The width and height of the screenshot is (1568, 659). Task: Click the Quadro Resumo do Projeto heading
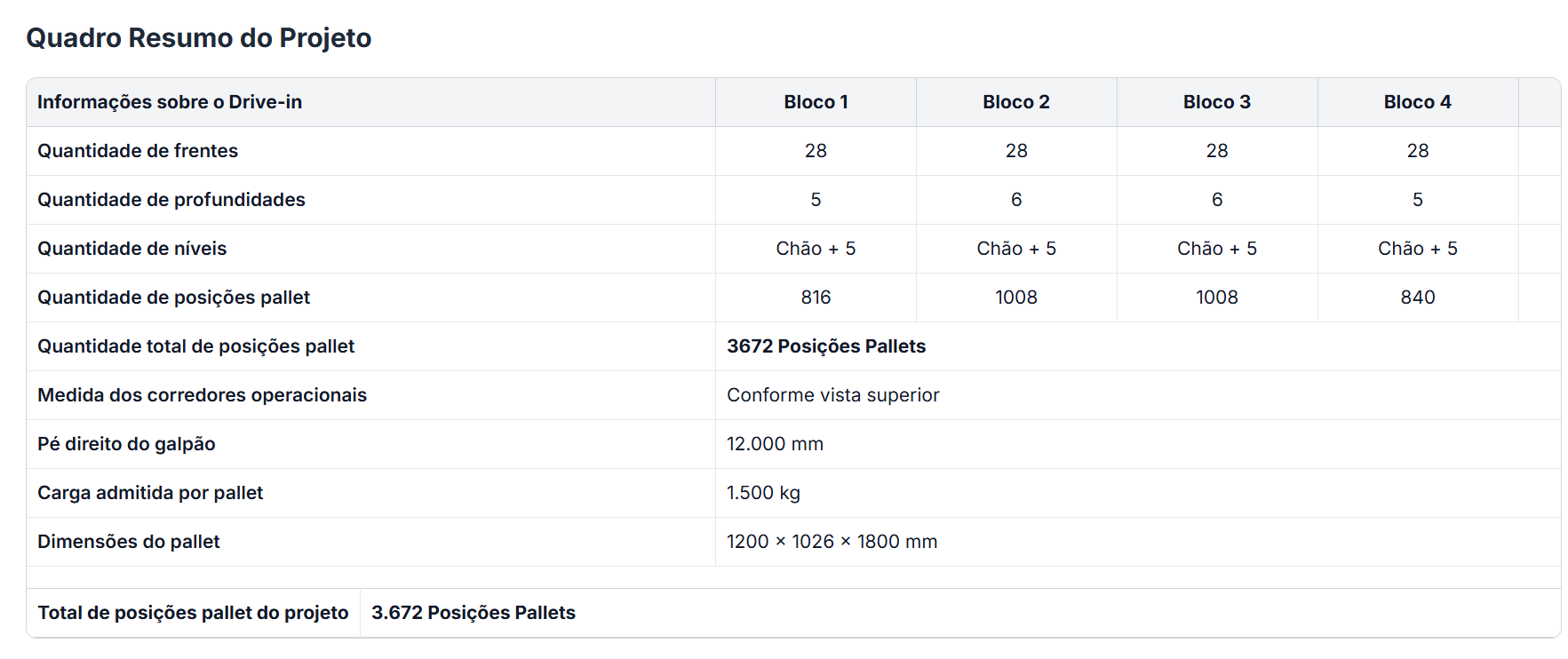pyautogui.click(x=198, y=38)
